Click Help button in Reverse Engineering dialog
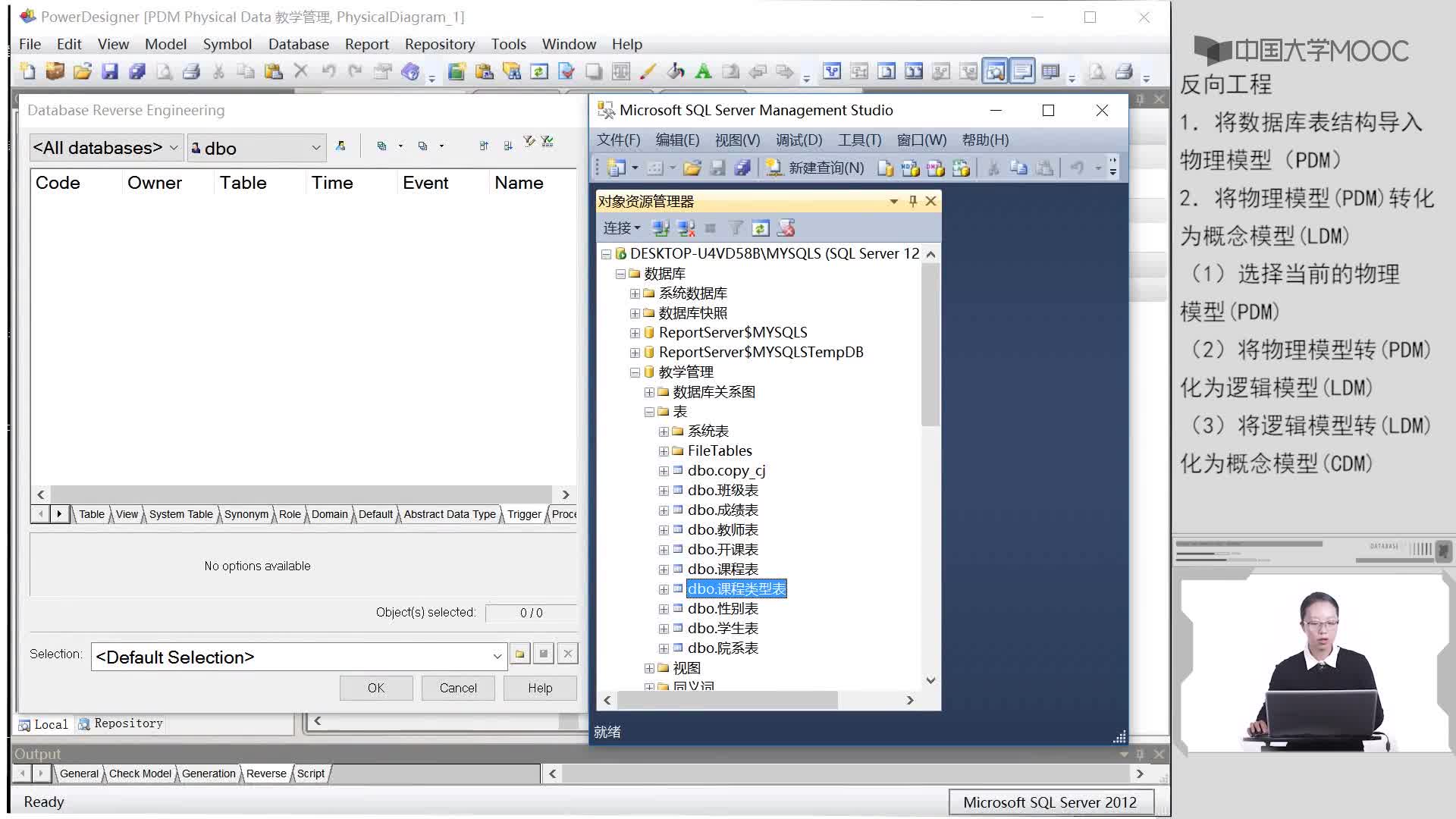The height and width of the screenshot is (819, 1456). (540, 688)
